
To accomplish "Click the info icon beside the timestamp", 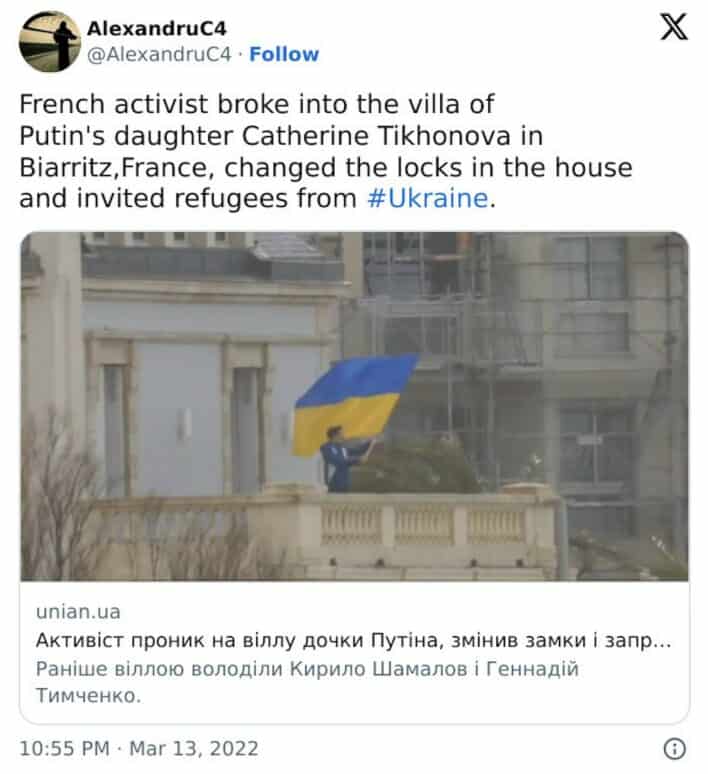I will 674,748.
